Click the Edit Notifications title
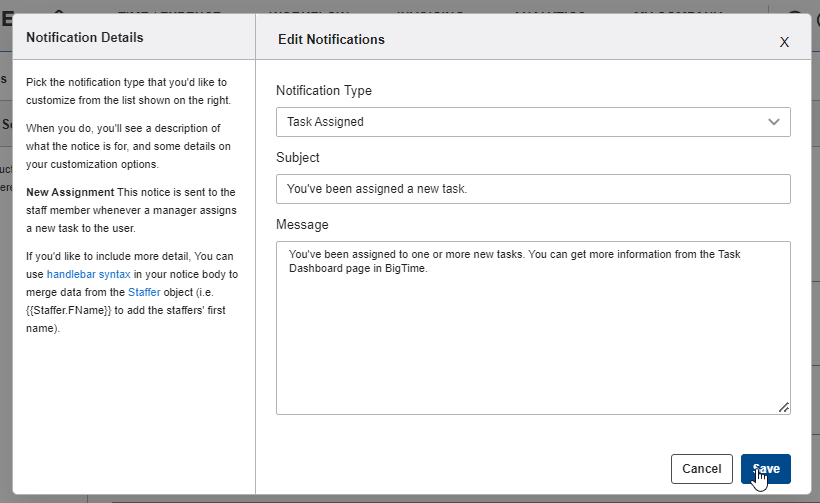 [331, 39]
